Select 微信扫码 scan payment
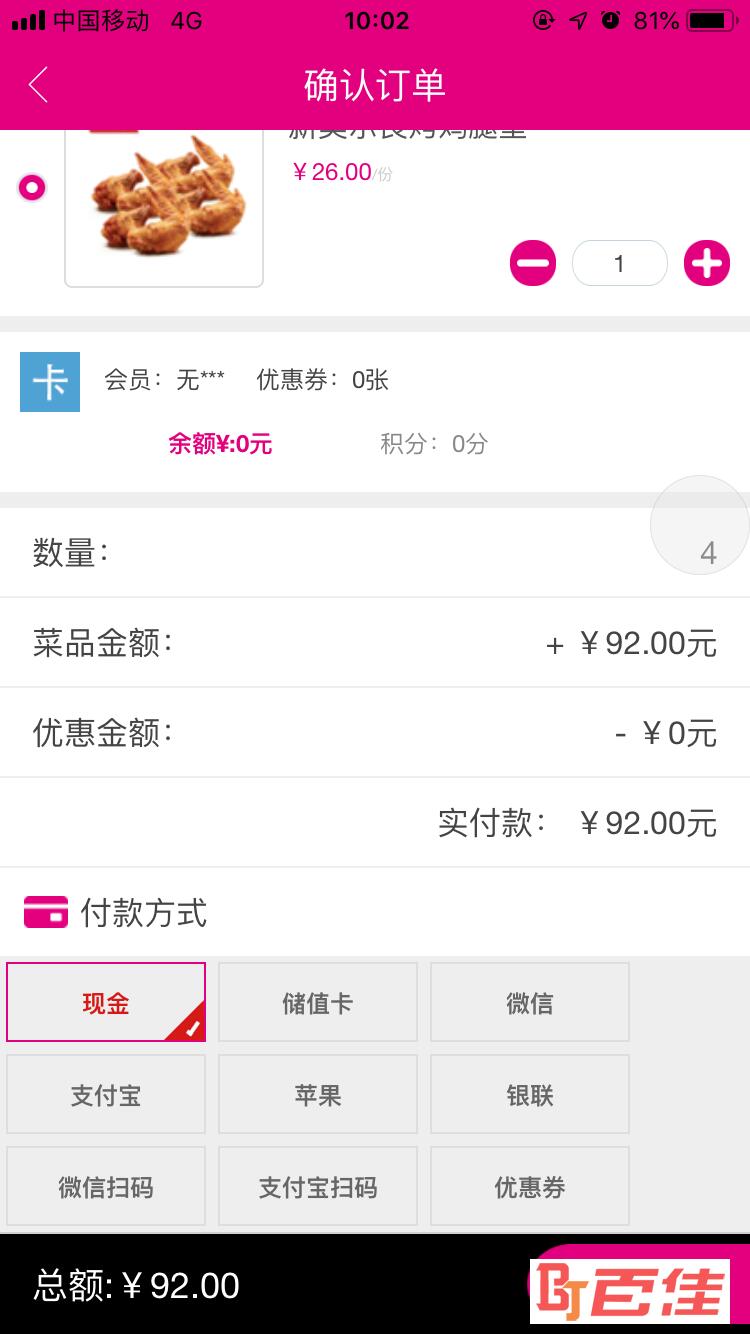The width and height of the screenshot is (750, 1334). (106, 1186)
